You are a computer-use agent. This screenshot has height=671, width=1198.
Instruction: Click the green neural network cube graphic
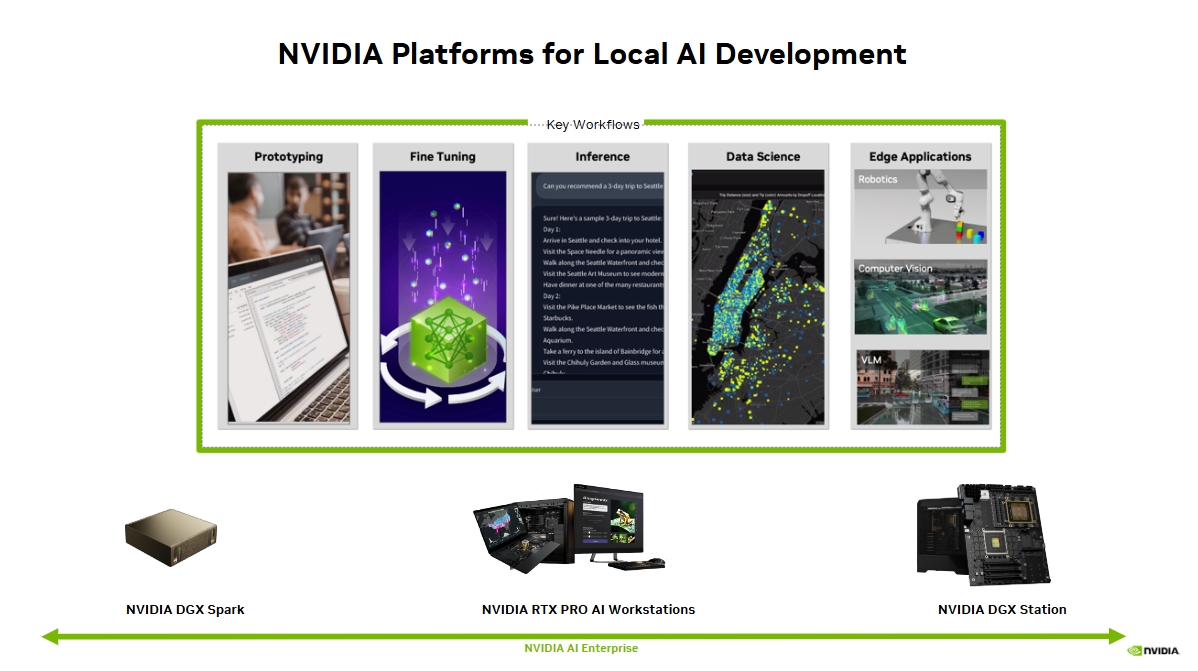click(x=442, y=330)
